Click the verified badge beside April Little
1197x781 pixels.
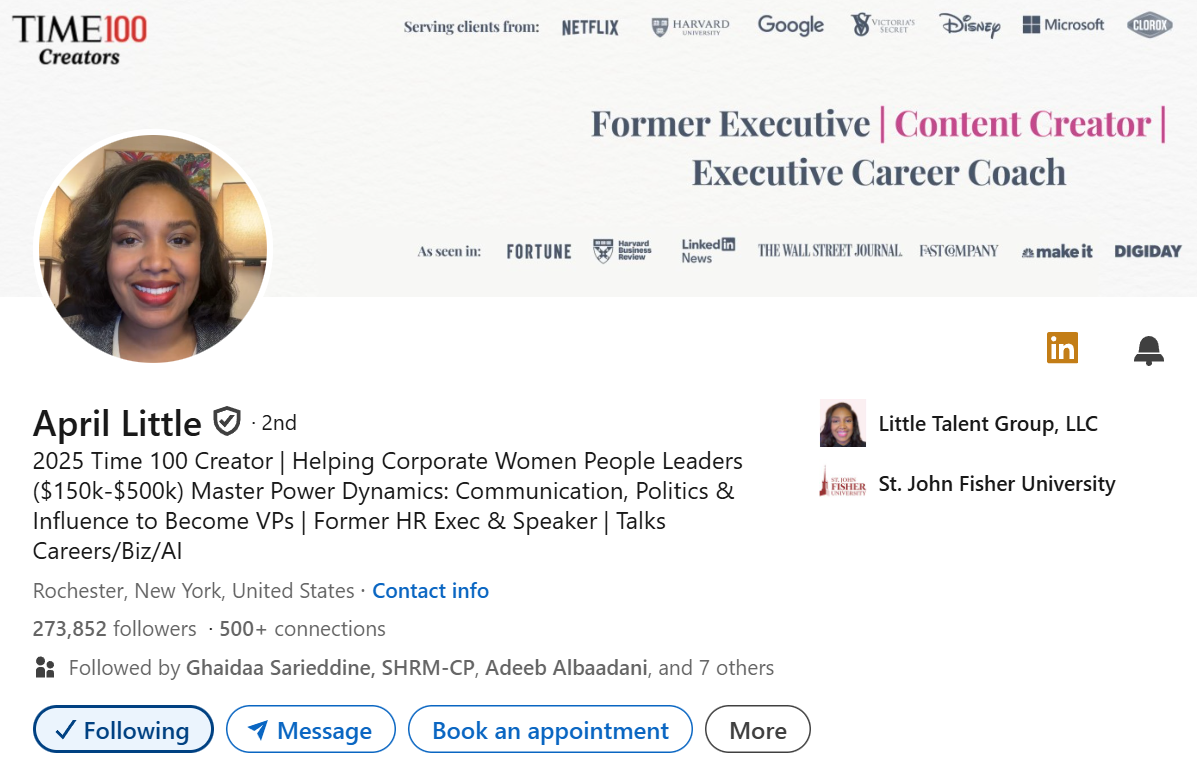tap(227, 422)
